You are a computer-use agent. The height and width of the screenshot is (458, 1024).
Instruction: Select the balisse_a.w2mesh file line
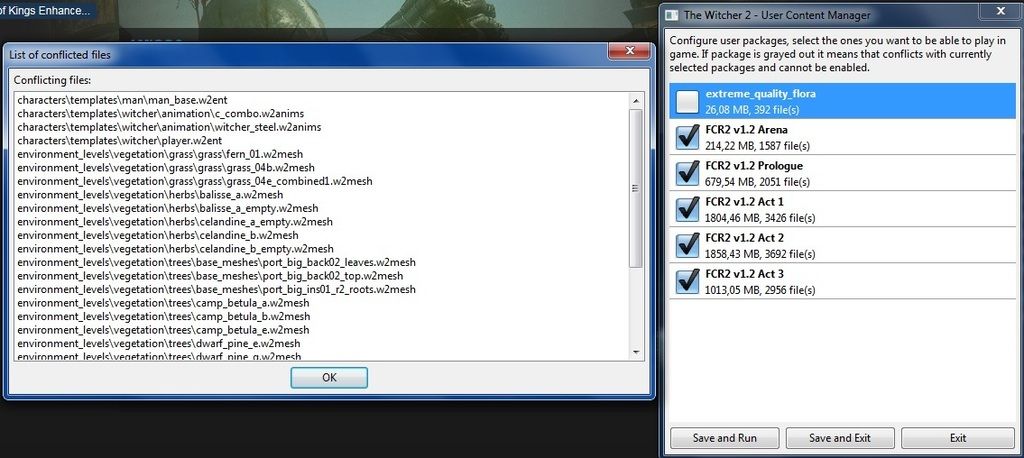coord(150,195)
